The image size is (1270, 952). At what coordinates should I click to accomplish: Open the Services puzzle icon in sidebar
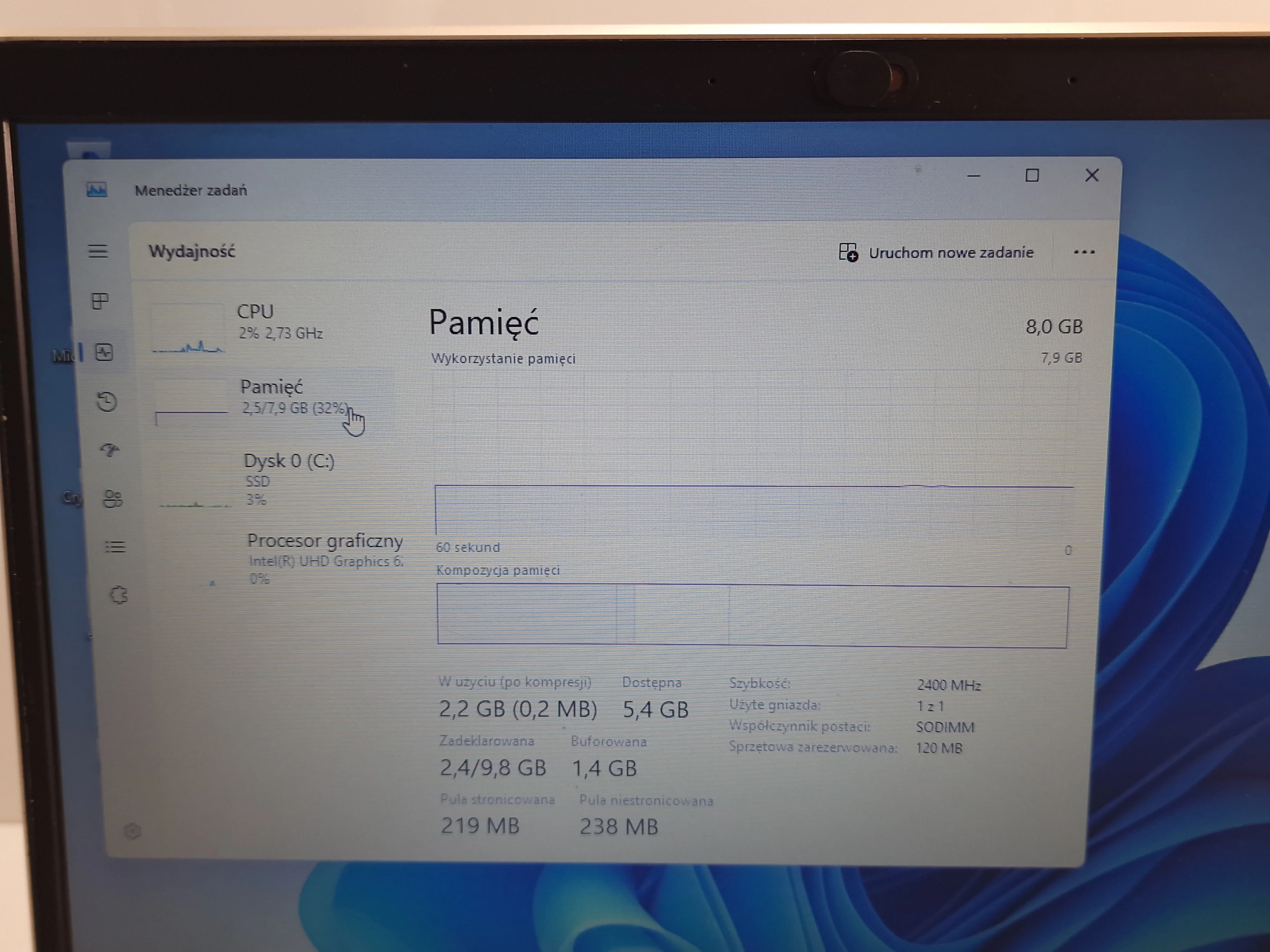[x=118, y=595]
